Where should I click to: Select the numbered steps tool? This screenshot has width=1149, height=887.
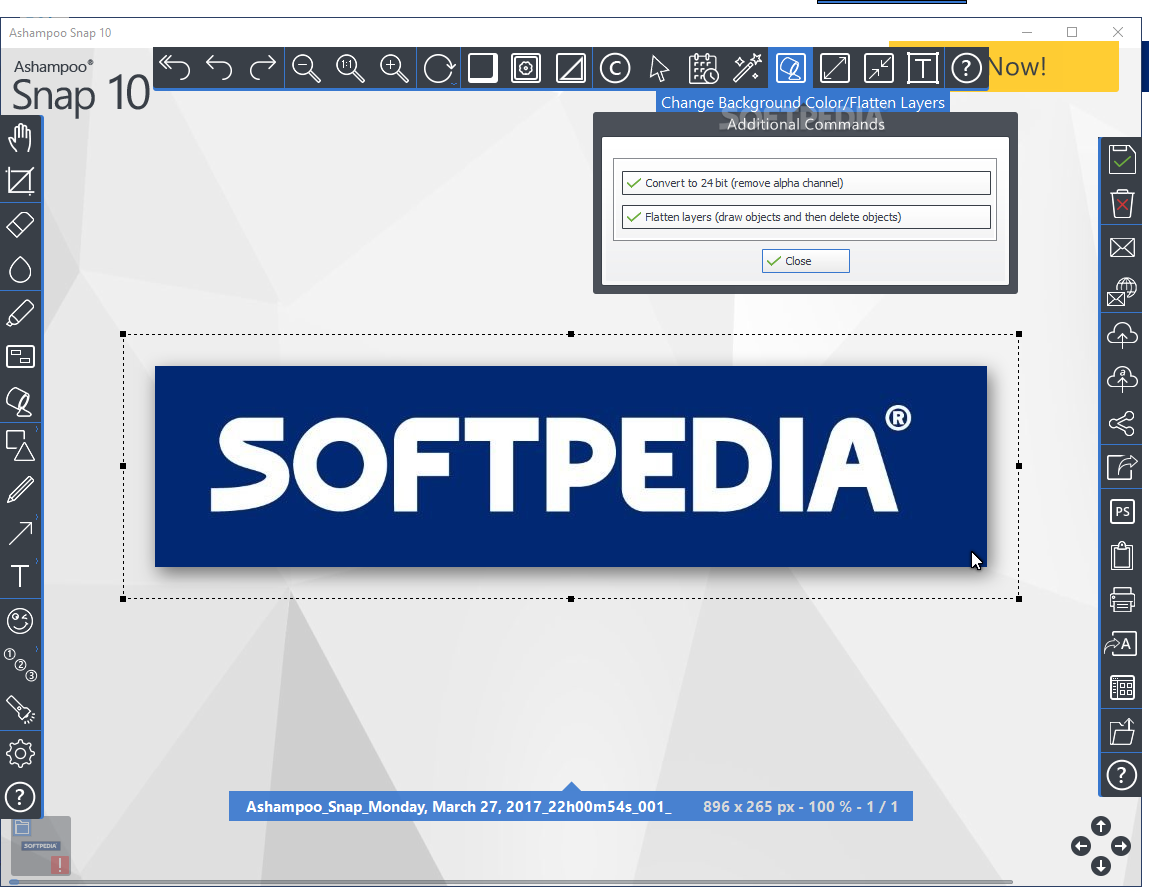tap(20, 665)
